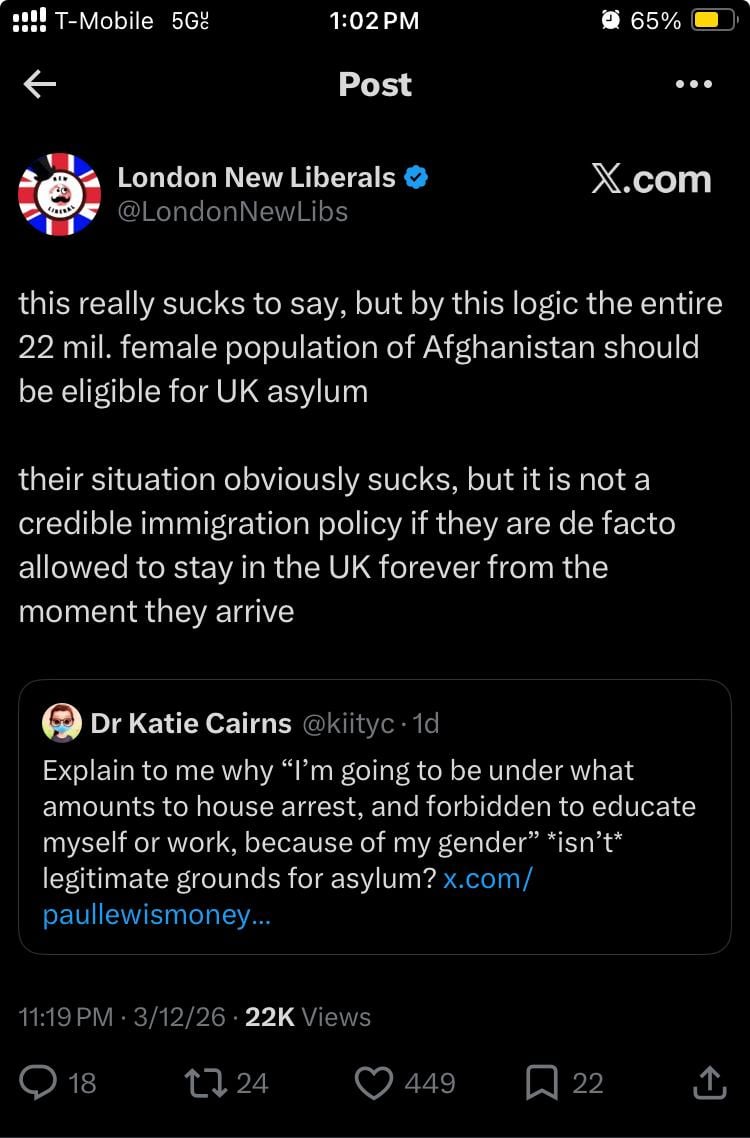Like the post with the heart icon

pyautogui.click(x=374, y=1083)
